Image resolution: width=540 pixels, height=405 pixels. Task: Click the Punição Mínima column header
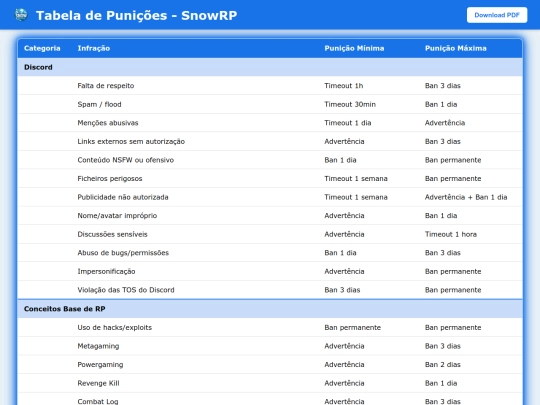[354, 48]
